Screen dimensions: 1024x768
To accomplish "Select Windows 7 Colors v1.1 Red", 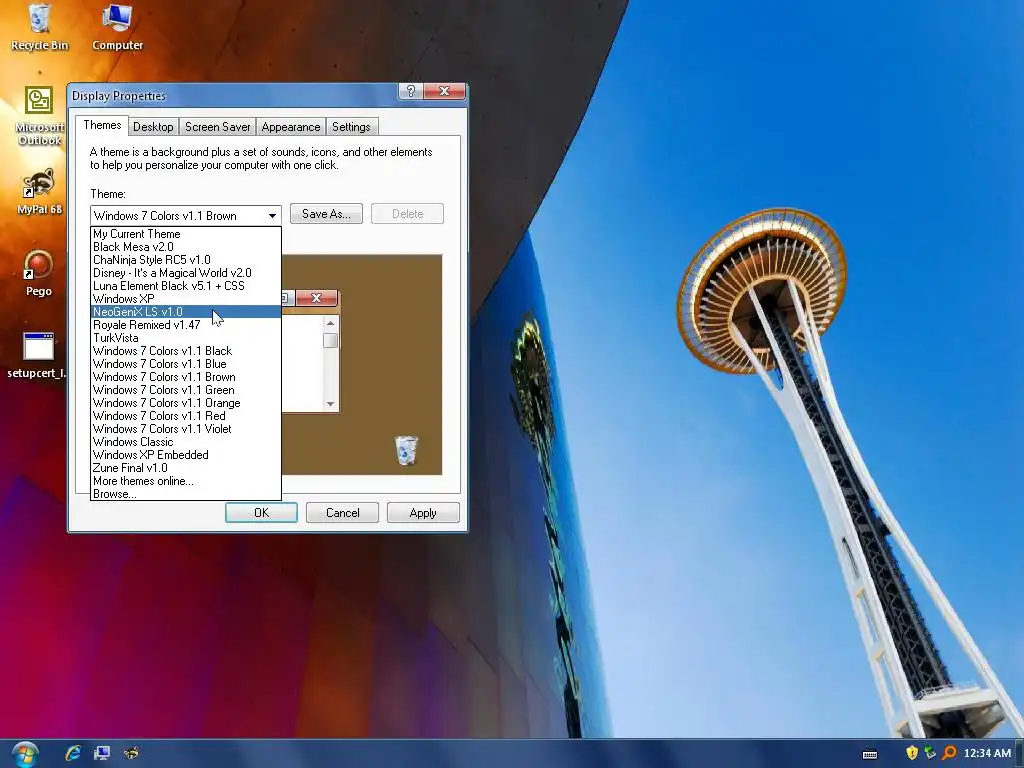I will tap(185, 416).
